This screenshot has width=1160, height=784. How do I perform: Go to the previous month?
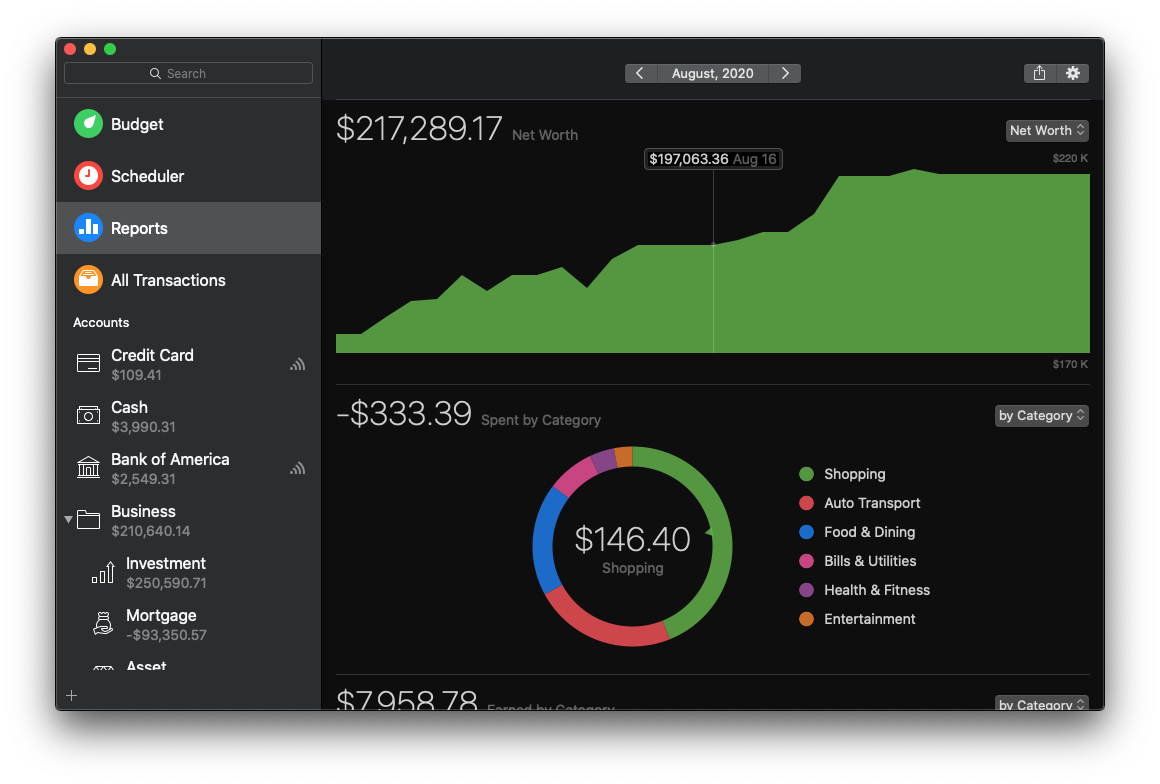[x=640, y=73]
